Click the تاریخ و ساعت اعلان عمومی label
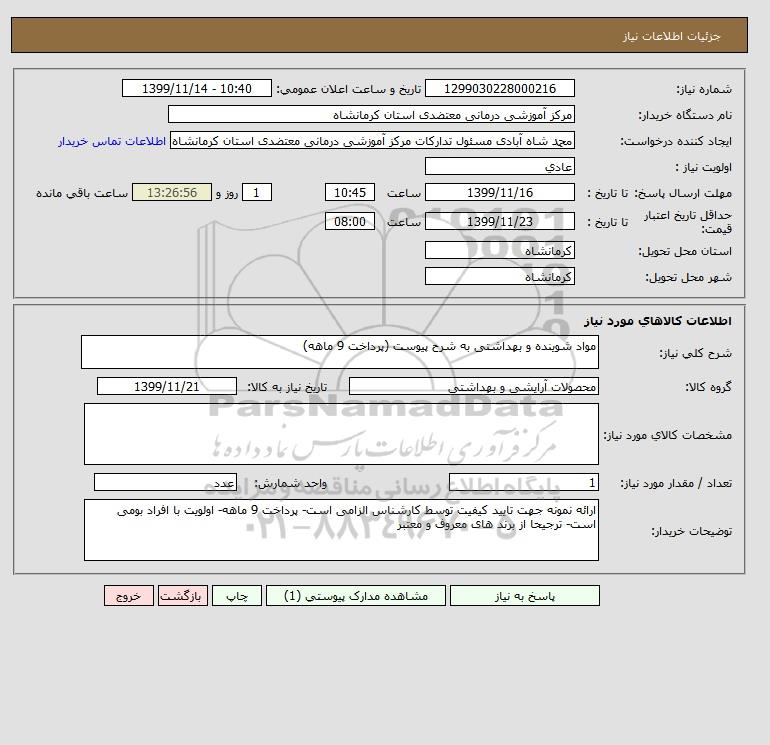 [x=349, y=89]
